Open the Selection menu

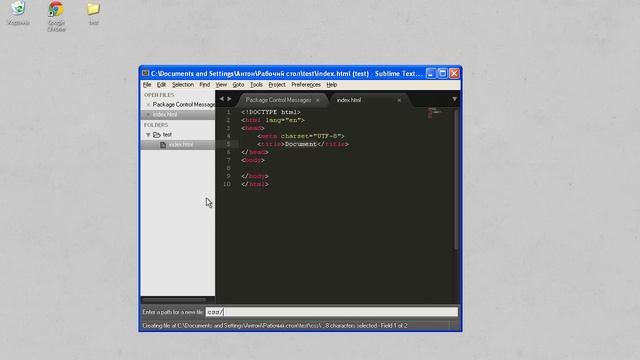[x=183, y=84]
